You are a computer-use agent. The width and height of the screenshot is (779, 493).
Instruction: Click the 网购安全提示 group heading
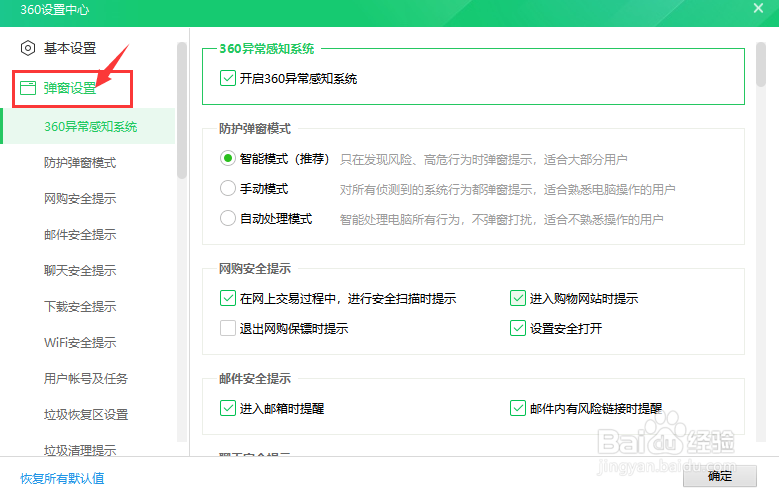pos(255,268)
